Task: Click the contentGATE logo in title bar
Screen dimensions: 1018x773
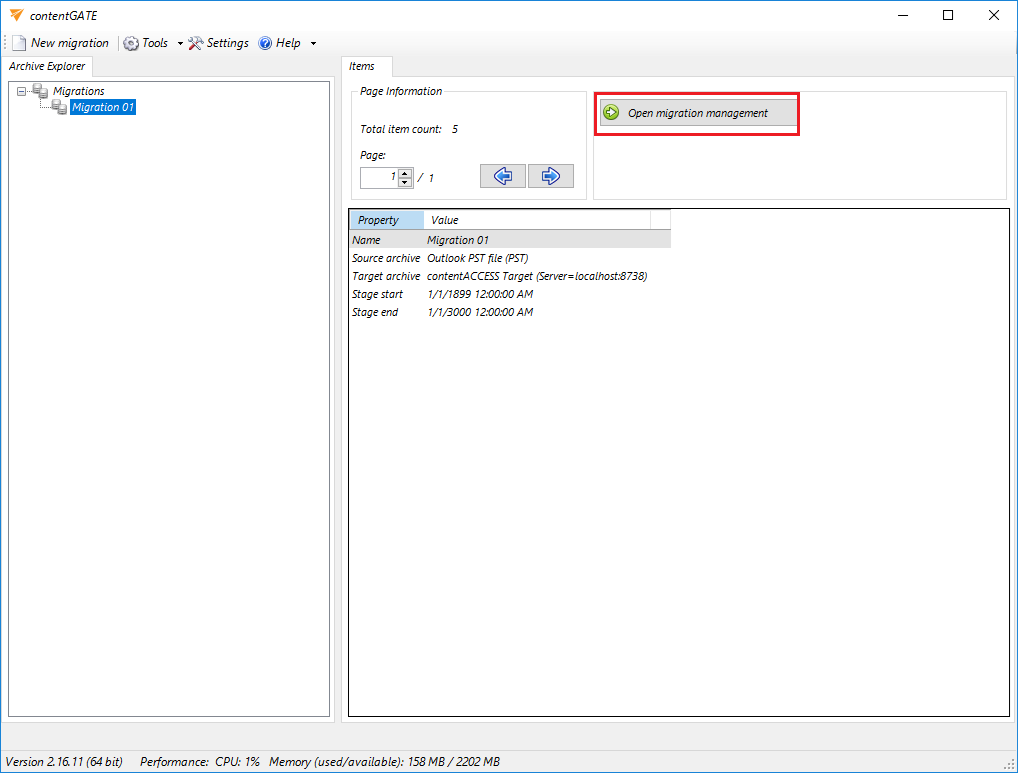Action: tap(15, 15)
